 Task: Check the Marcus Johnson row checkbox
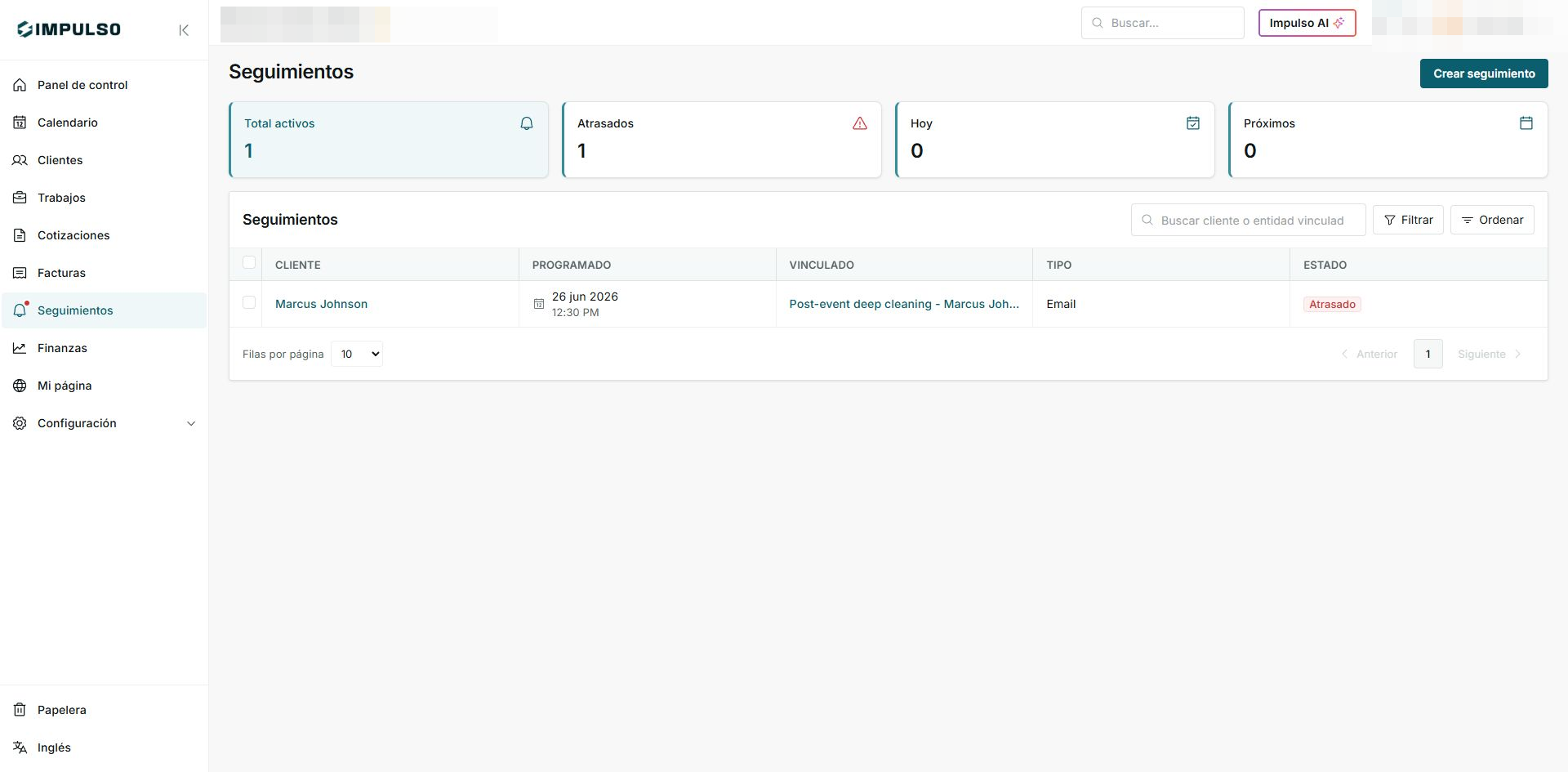click(x=249, y=303)
